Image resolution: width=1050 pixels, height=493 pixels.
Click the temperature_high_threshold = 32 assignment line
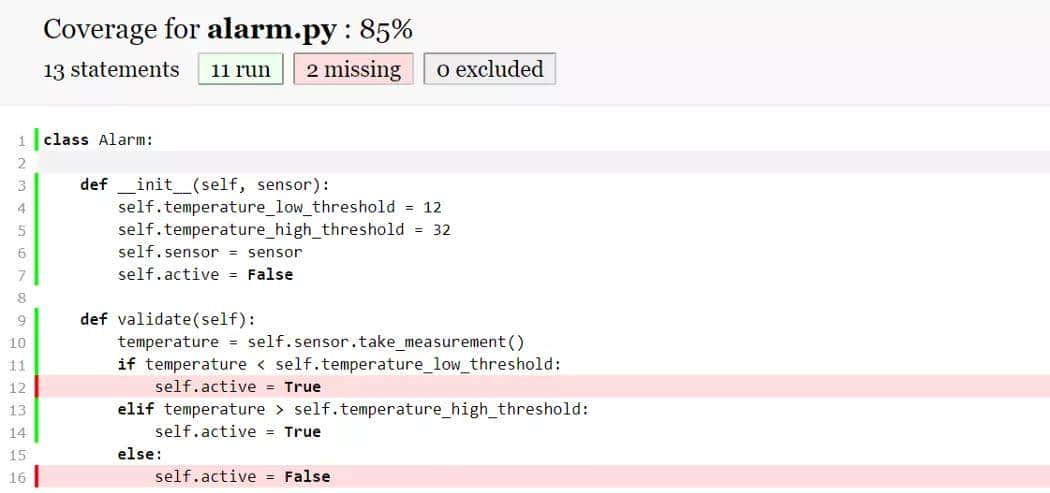pyautogui.click(x=284, y=230)
